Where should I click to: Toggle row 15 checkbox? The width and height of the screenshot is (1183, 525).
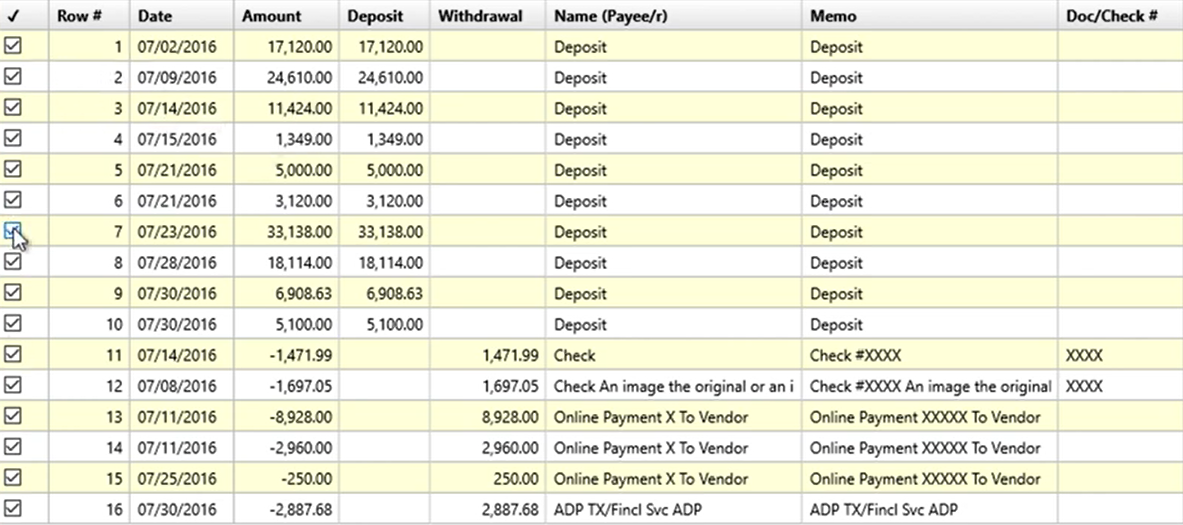(13, 478)
